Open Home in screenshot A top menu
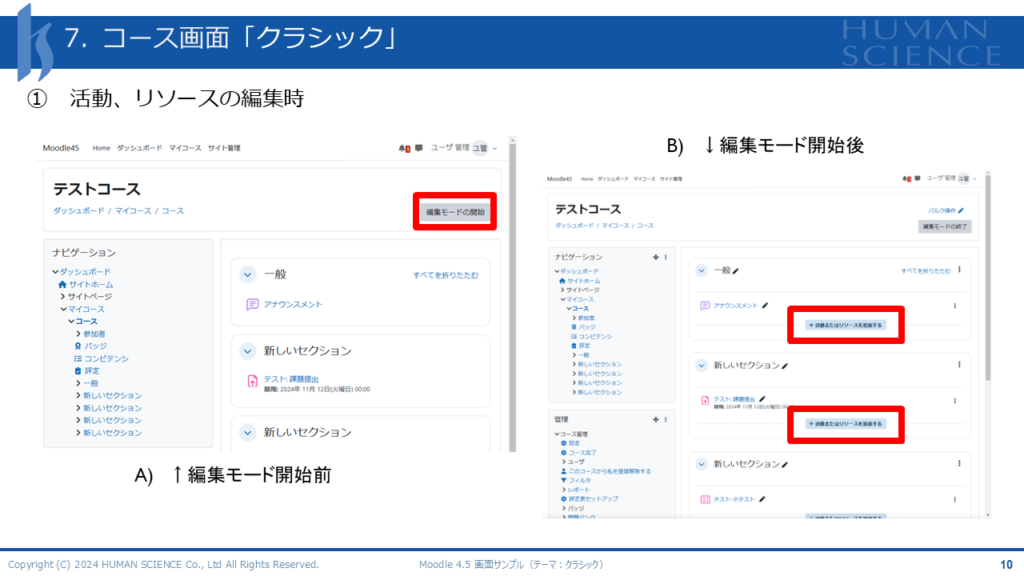Image resolution: width=1024 pixels, height=576 pixels. coord(101,148)
